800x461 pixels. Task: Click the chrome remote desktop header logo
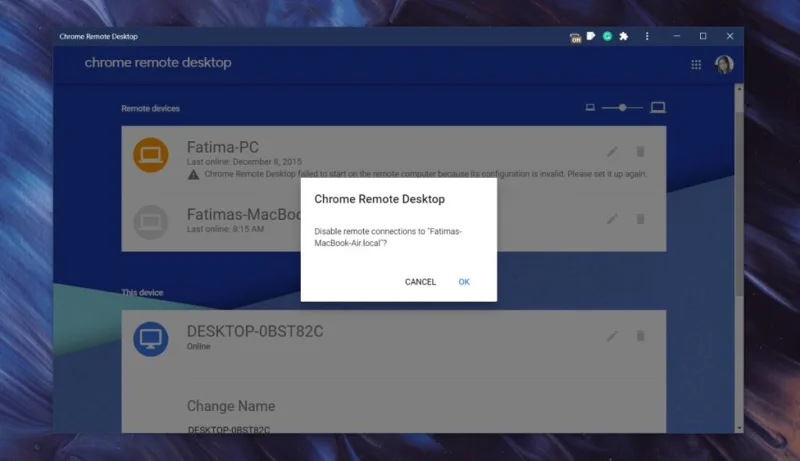(158, 63)
